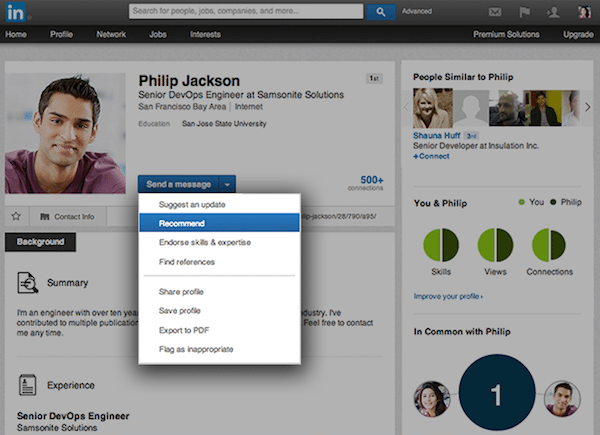Open the Network navigation menu
Image resolution: width=600 pixels, height=435 pixels.
tap(111, 34)
